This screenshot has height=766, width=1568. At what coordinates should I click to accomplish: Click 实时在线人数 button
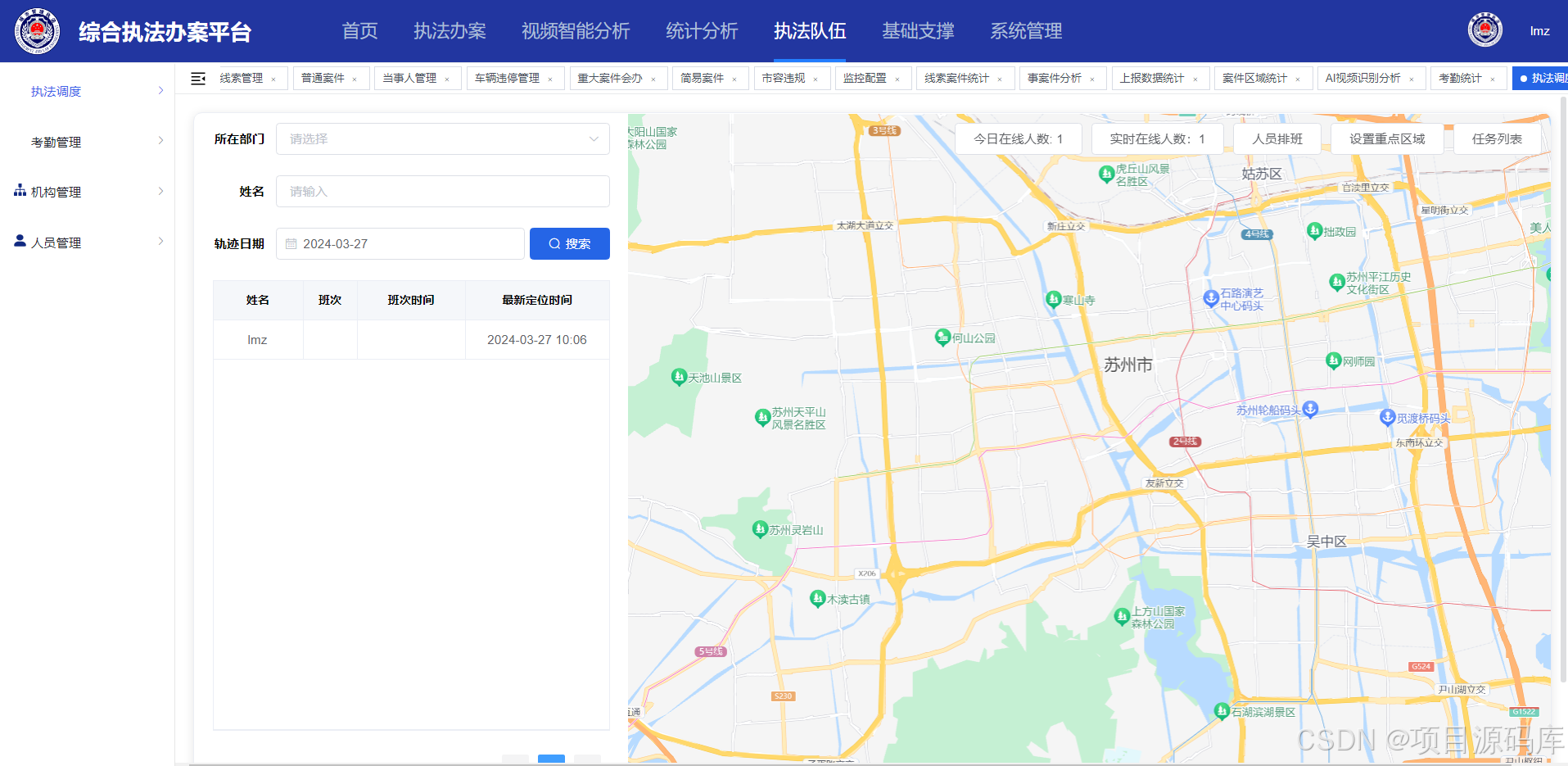pyautogui.click(x=1157, y=139)
